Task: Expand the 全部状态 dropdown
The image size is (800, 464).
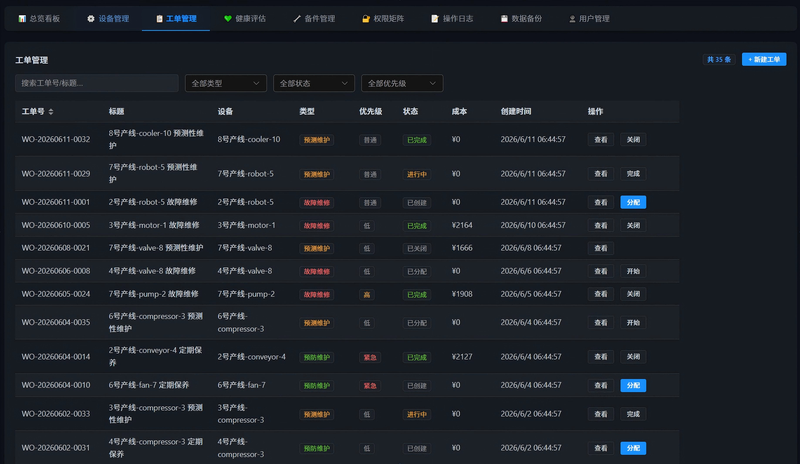Action: (314, 83)
